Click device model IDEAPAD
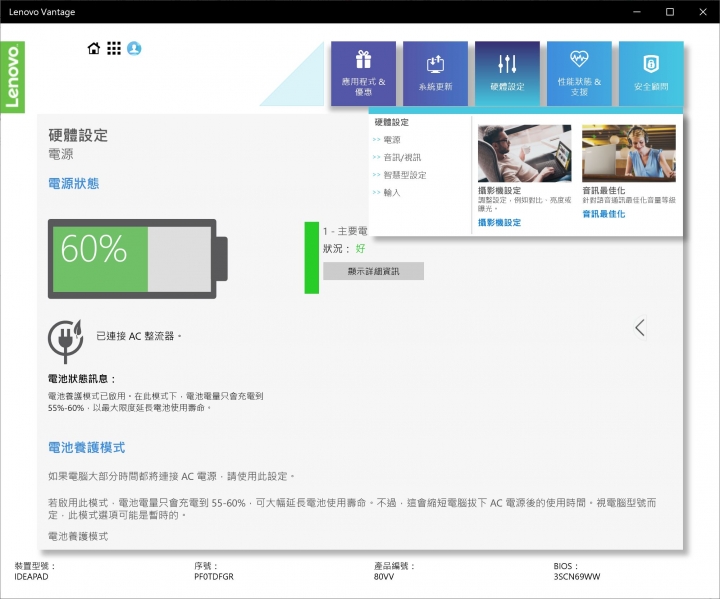 [x=31, y=576]
